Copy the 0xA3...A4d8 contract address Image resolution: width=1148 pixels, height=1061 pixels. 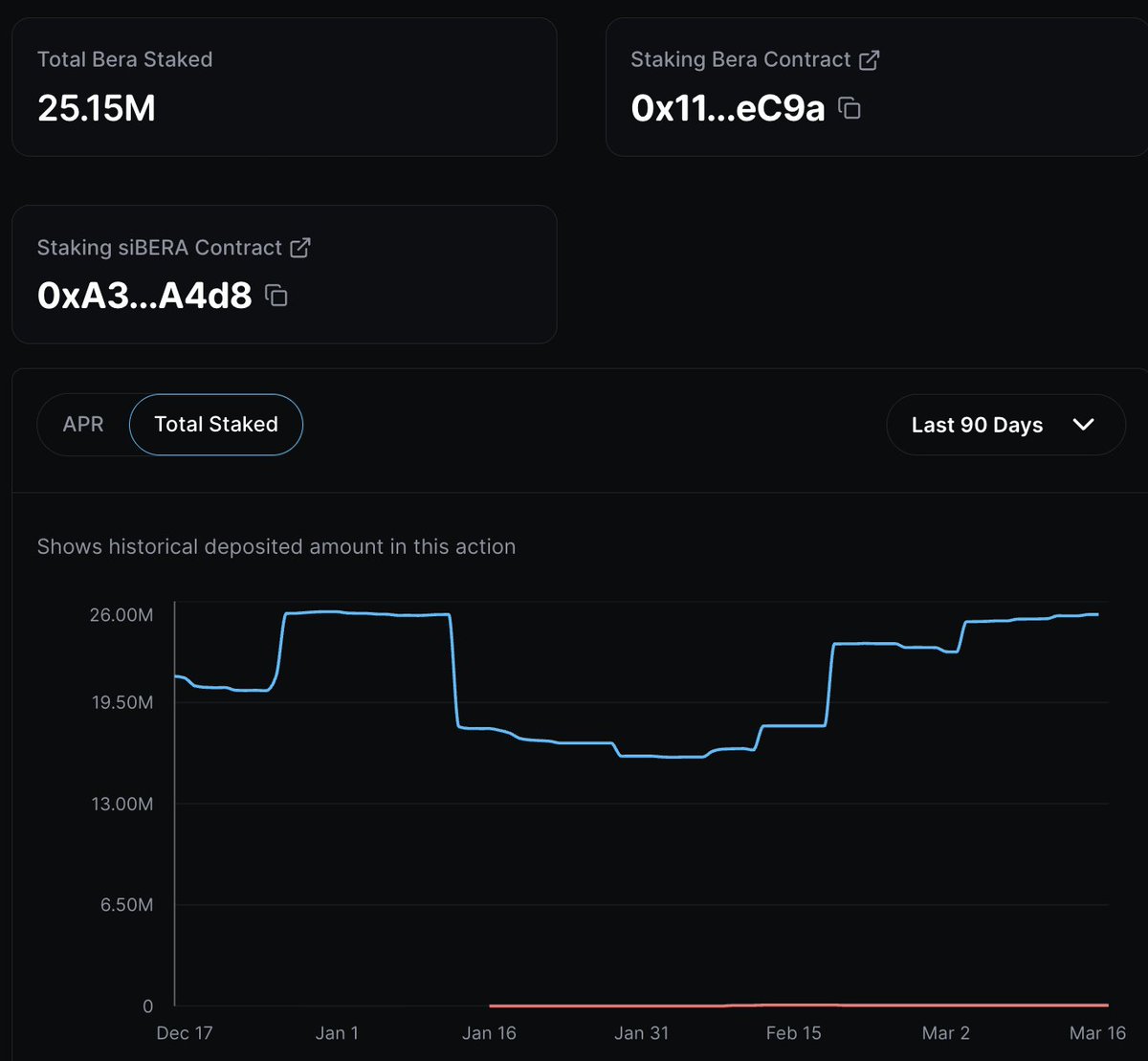276,296
